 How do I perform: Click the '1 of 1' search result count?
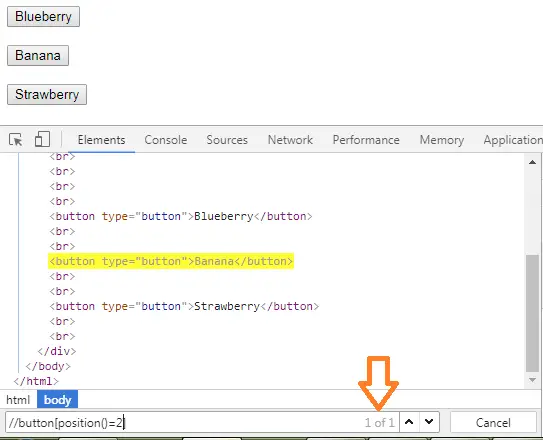point(380,422)
